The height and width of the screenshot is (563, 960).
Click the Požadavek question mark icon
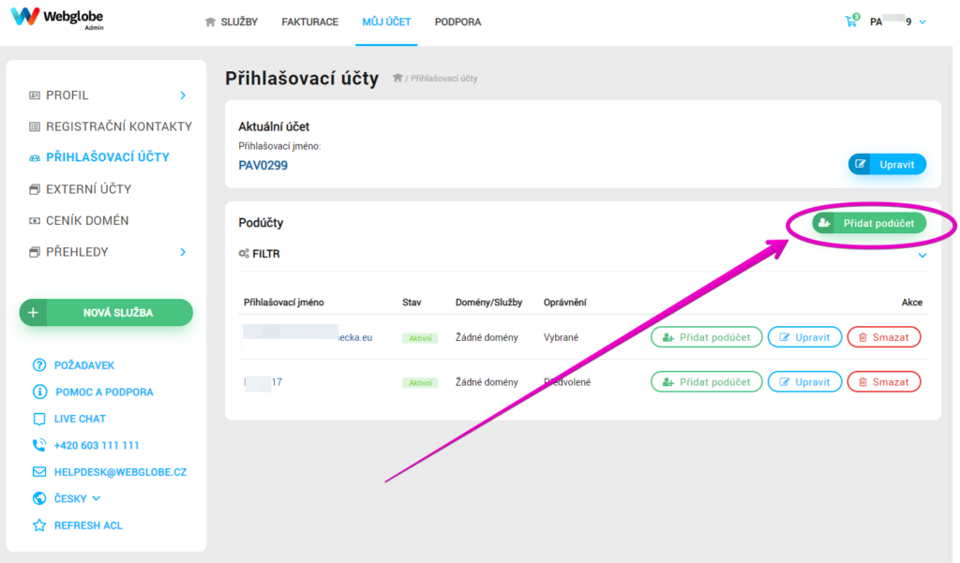39,365
